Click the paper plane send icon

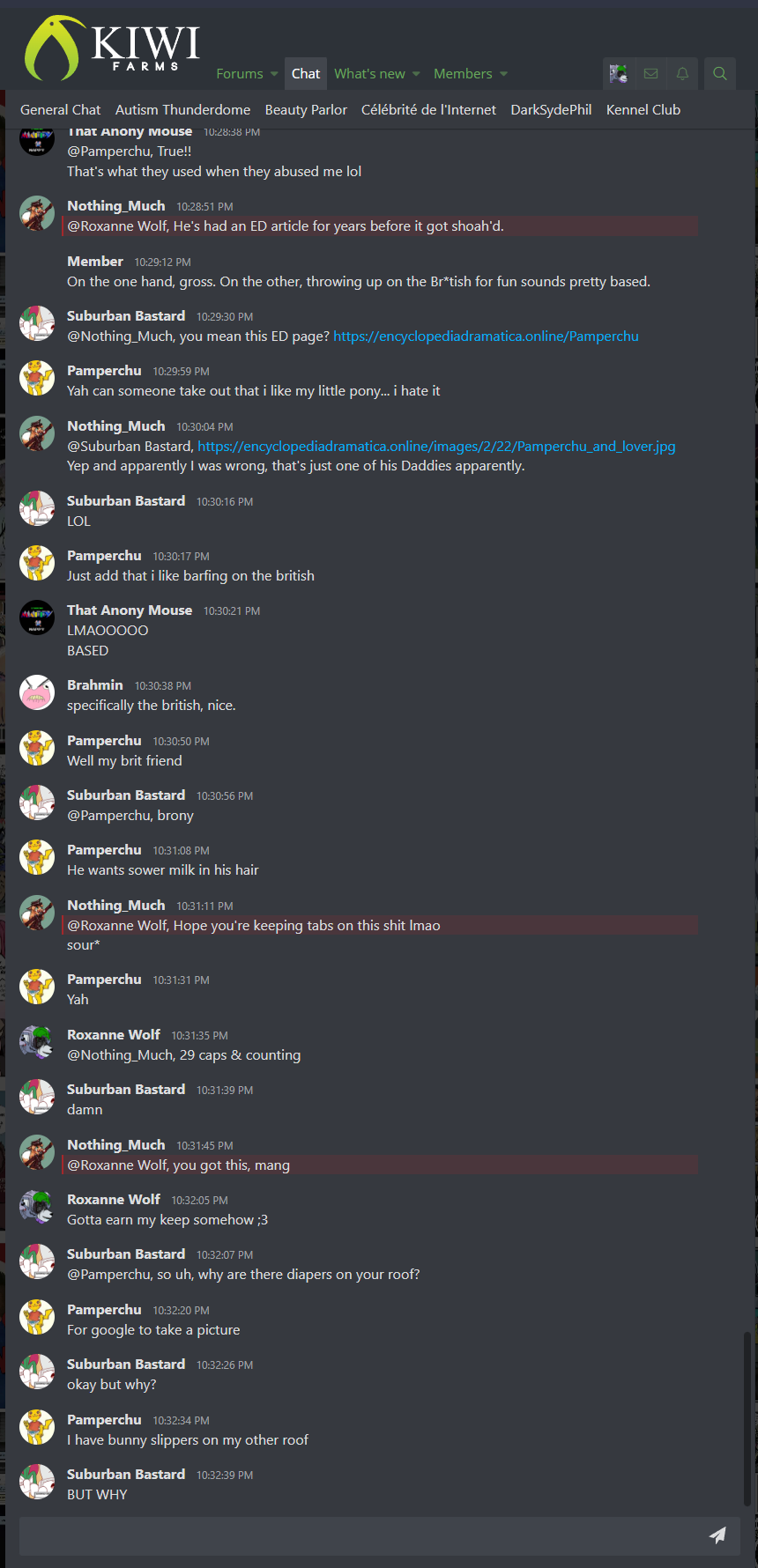tap(717, 1535)
